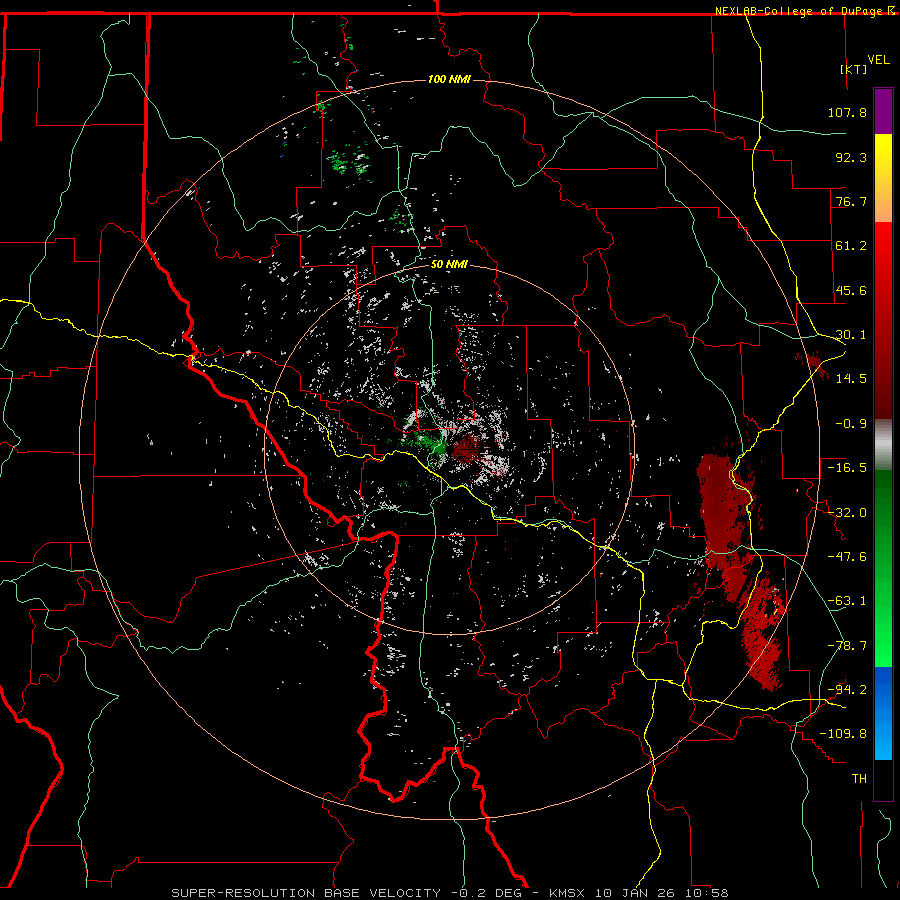
Task: Click the -32.0 legend value
Action: pyautogui.click(x=847, y=512)
